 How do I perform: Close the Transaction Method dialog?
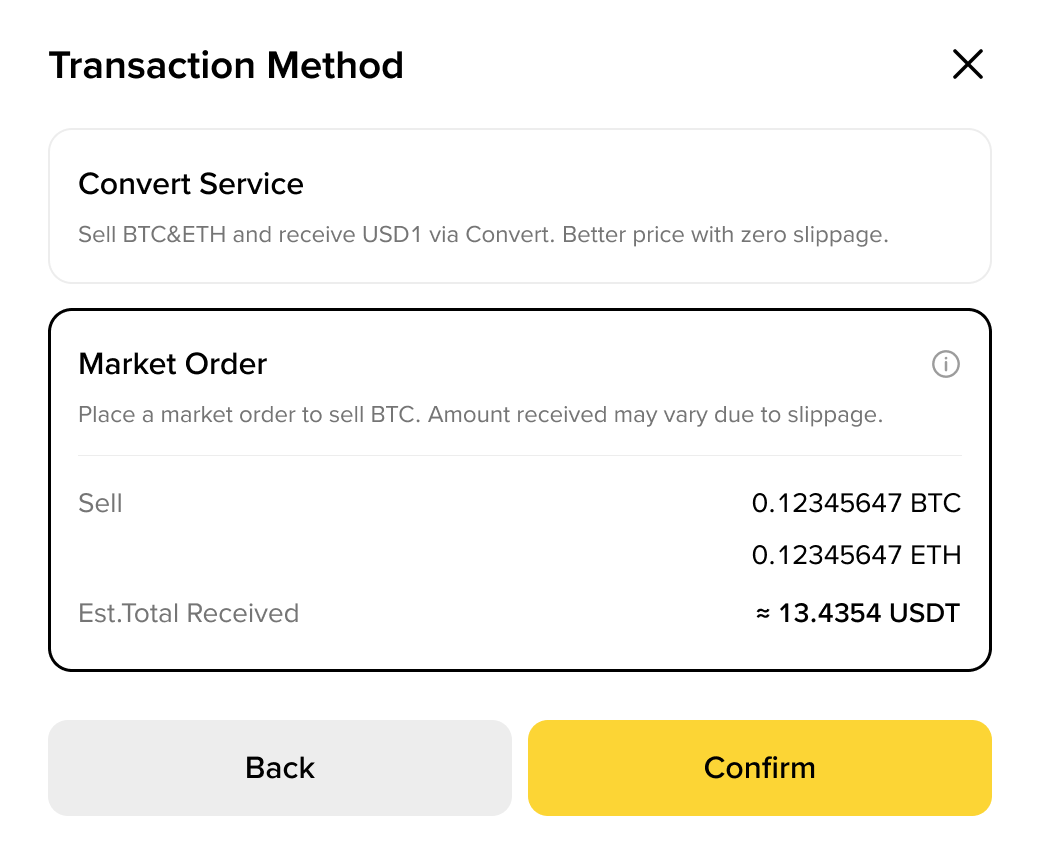pyautogui.click(x=968, y=64)
